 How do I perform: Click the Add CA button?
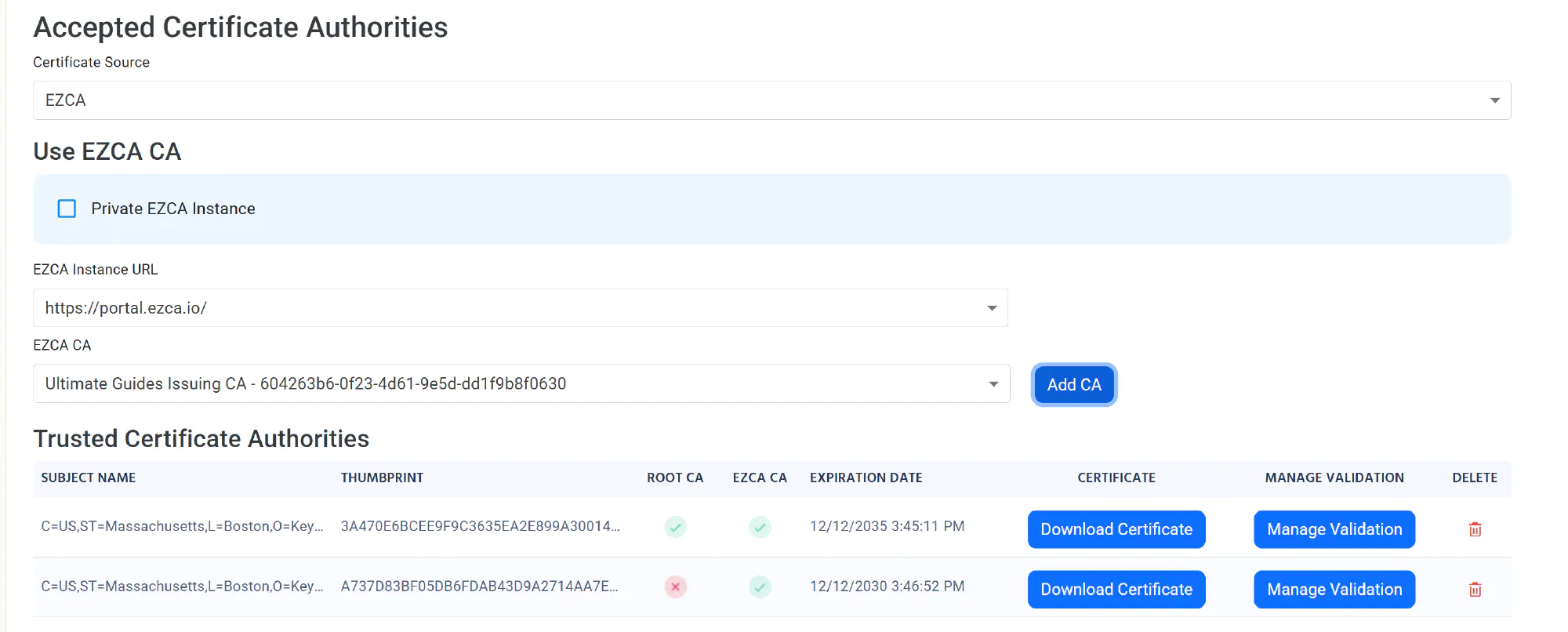click(1074, 385)
